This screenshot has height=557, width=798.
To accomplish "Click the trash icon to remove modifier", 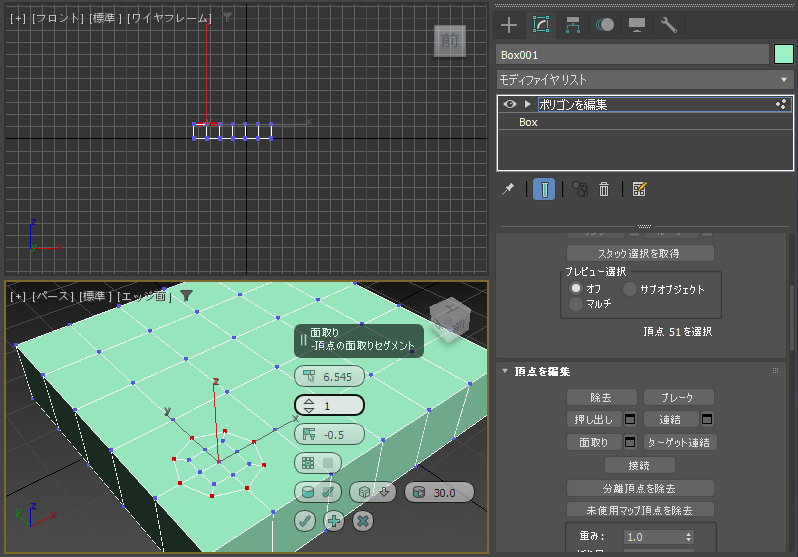I will click(x=604, y=189).
